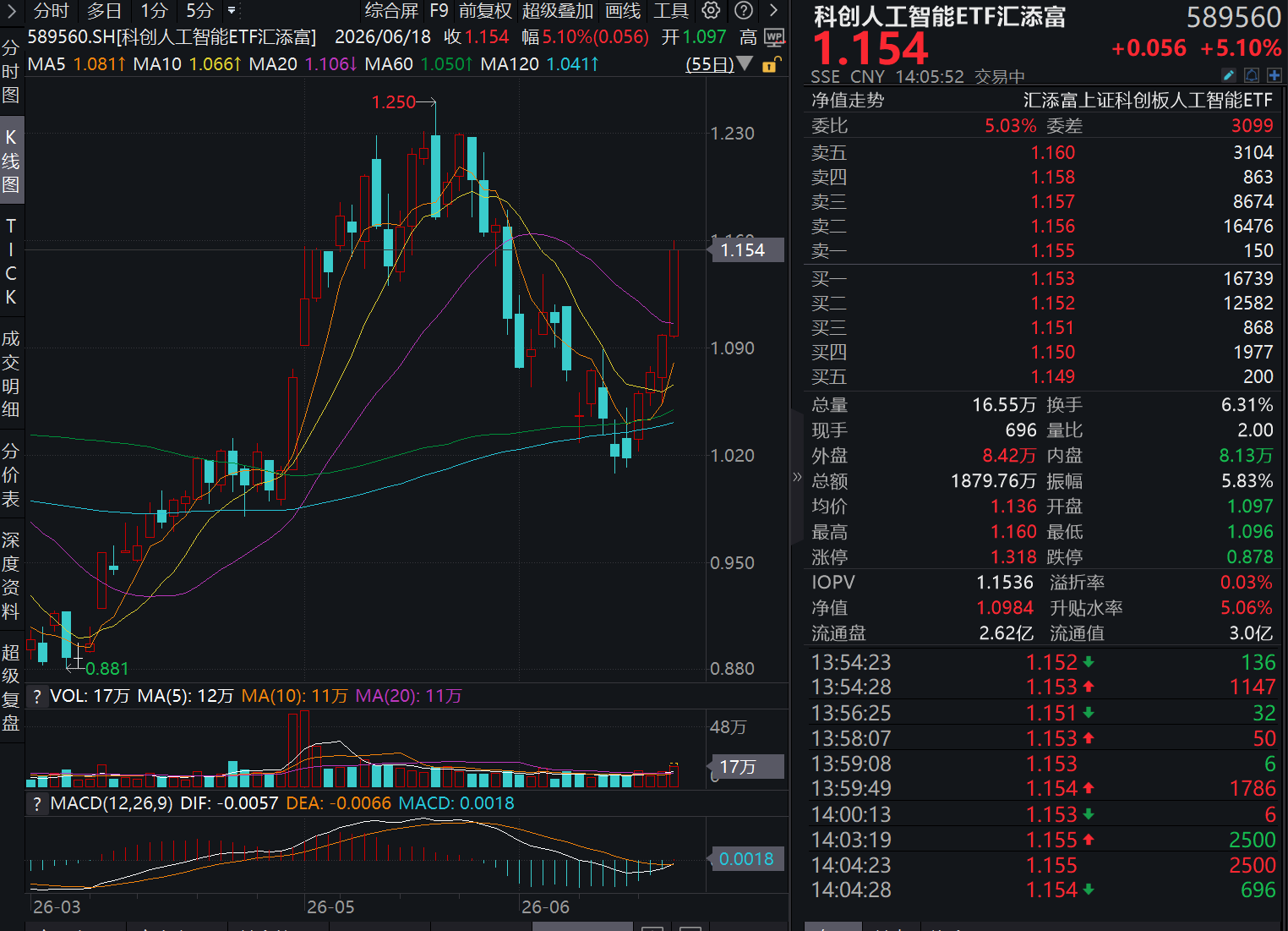
Task: Click the MA120 1.041 indicator label
Action: point(539,63)
